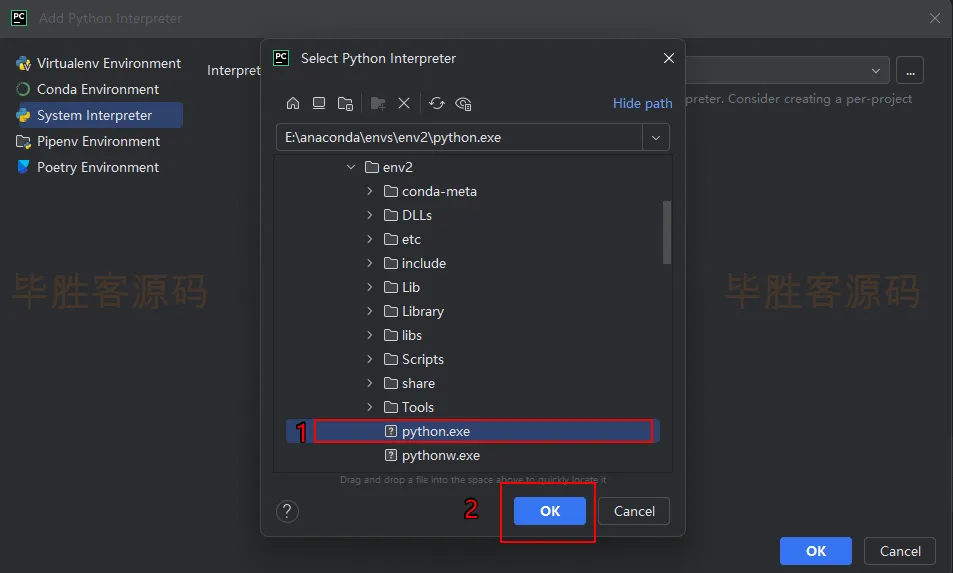Confirm with OK in Select Python Interpreter
Viewport: 953px width, 573px height.
(549, 511)
